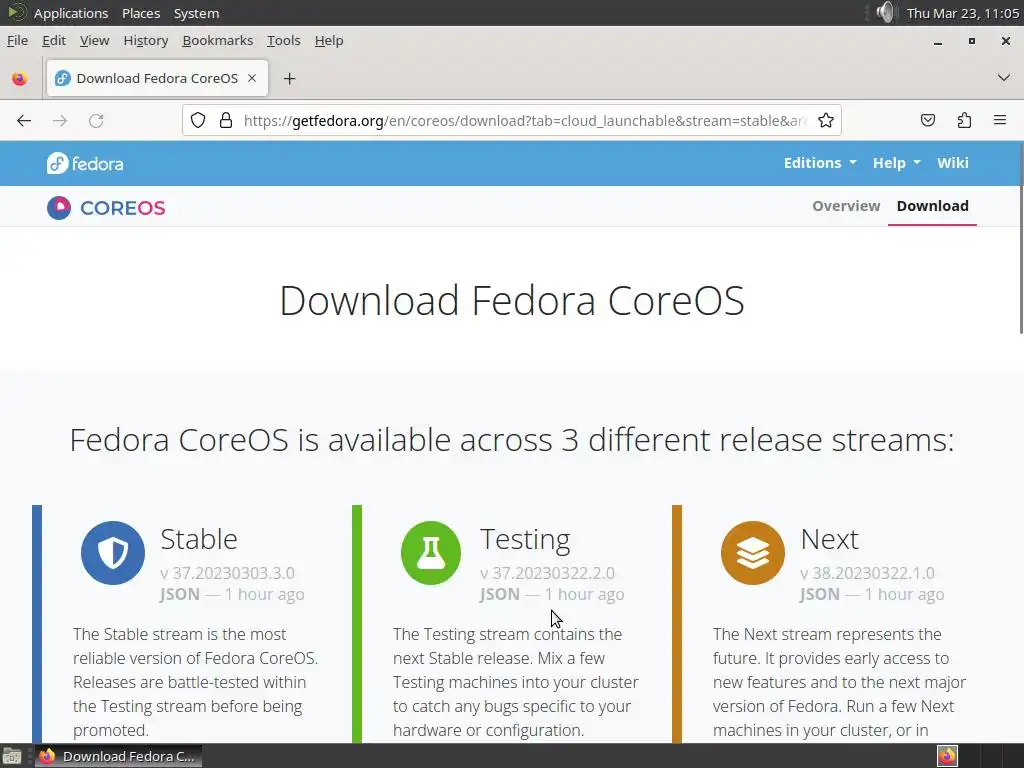Show site security via the padlock icon
The width and height of the screenshot is (1024, 768).
click(x=226, y=120)
